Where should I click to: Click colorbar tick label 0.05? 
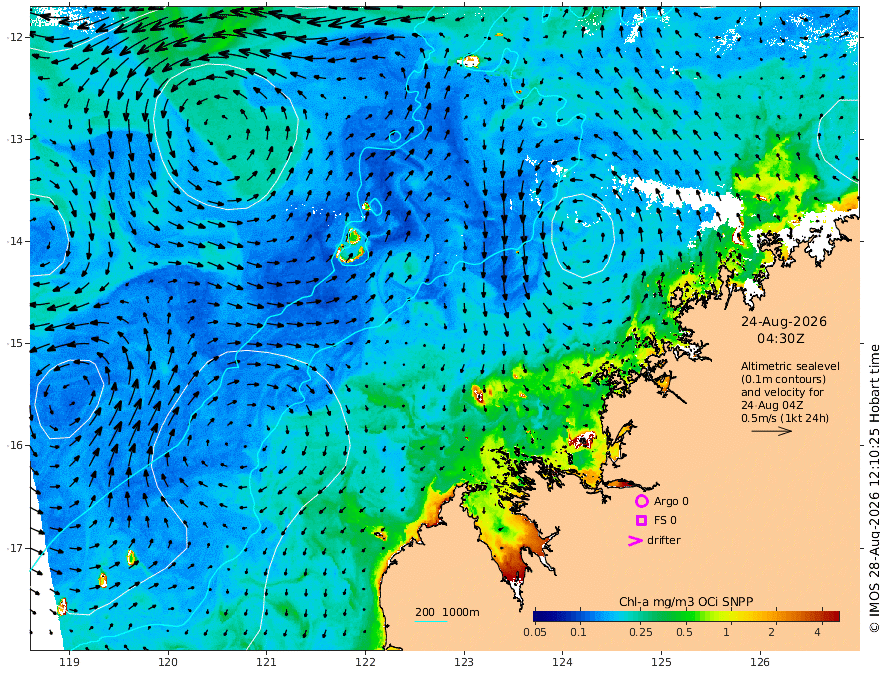coord(535,632)
